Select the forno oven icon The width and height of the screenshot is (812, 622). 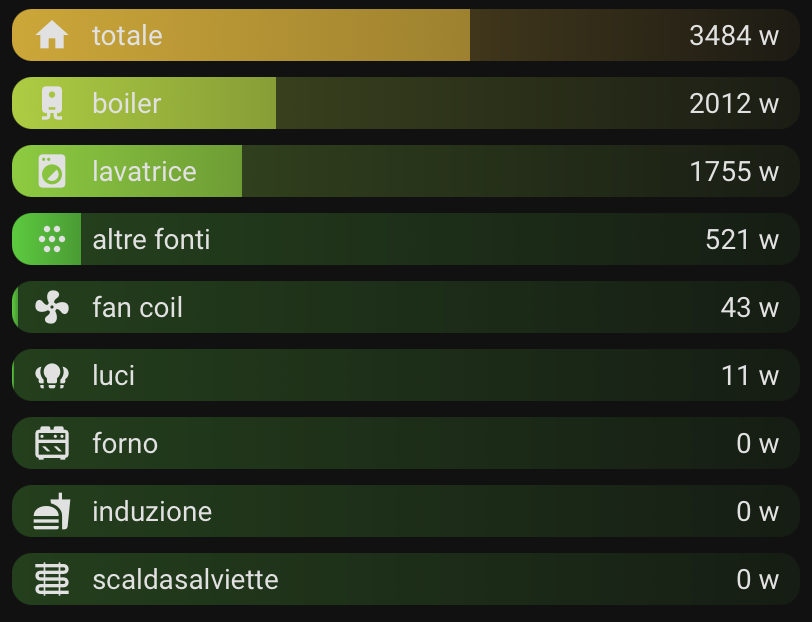[x=52, y=444]
